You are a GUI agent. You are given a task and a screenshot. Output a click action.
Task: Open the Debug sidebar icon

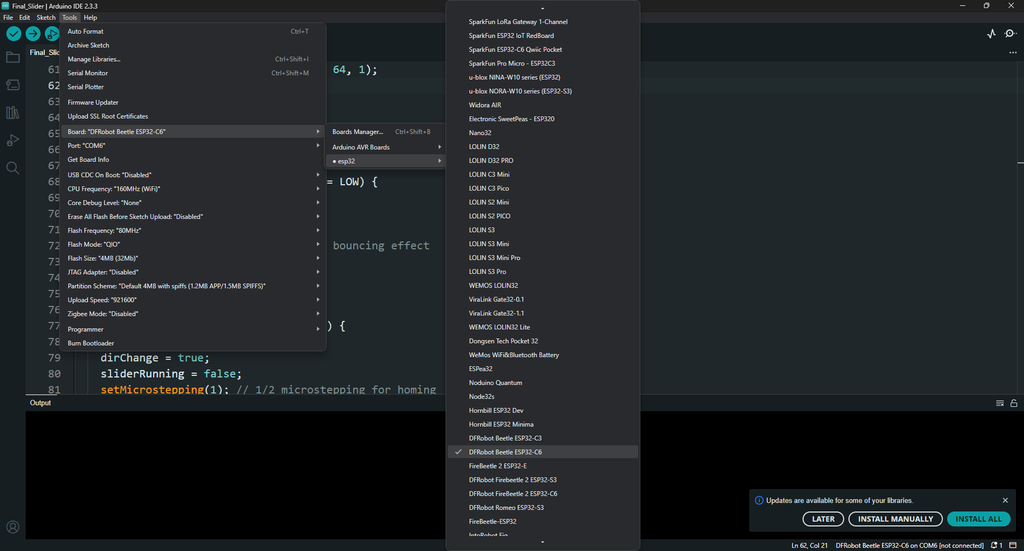[x=12, y=140]
